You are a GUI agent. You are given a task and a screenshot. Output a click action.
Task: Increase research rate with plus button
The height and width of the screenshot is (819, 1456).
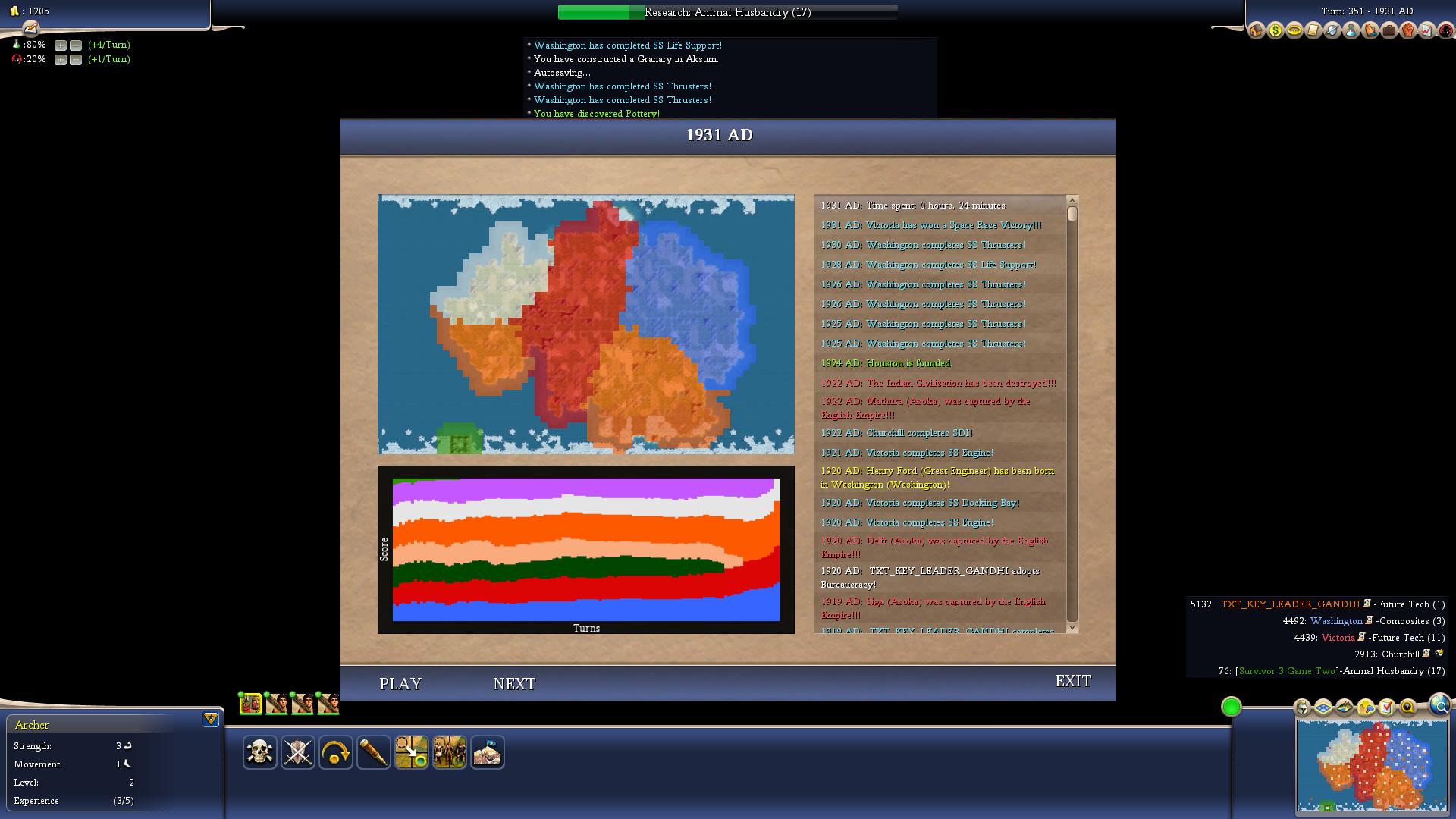(61, 45)
